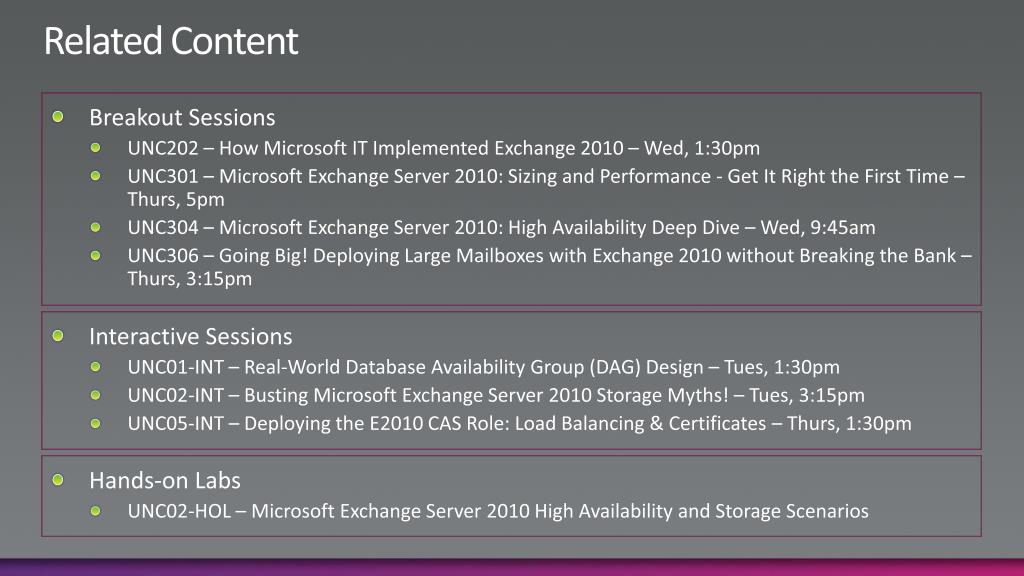
Task: Click UNC02-HOL High Availability Storage Scenarios line
Action: click(498, 511)
